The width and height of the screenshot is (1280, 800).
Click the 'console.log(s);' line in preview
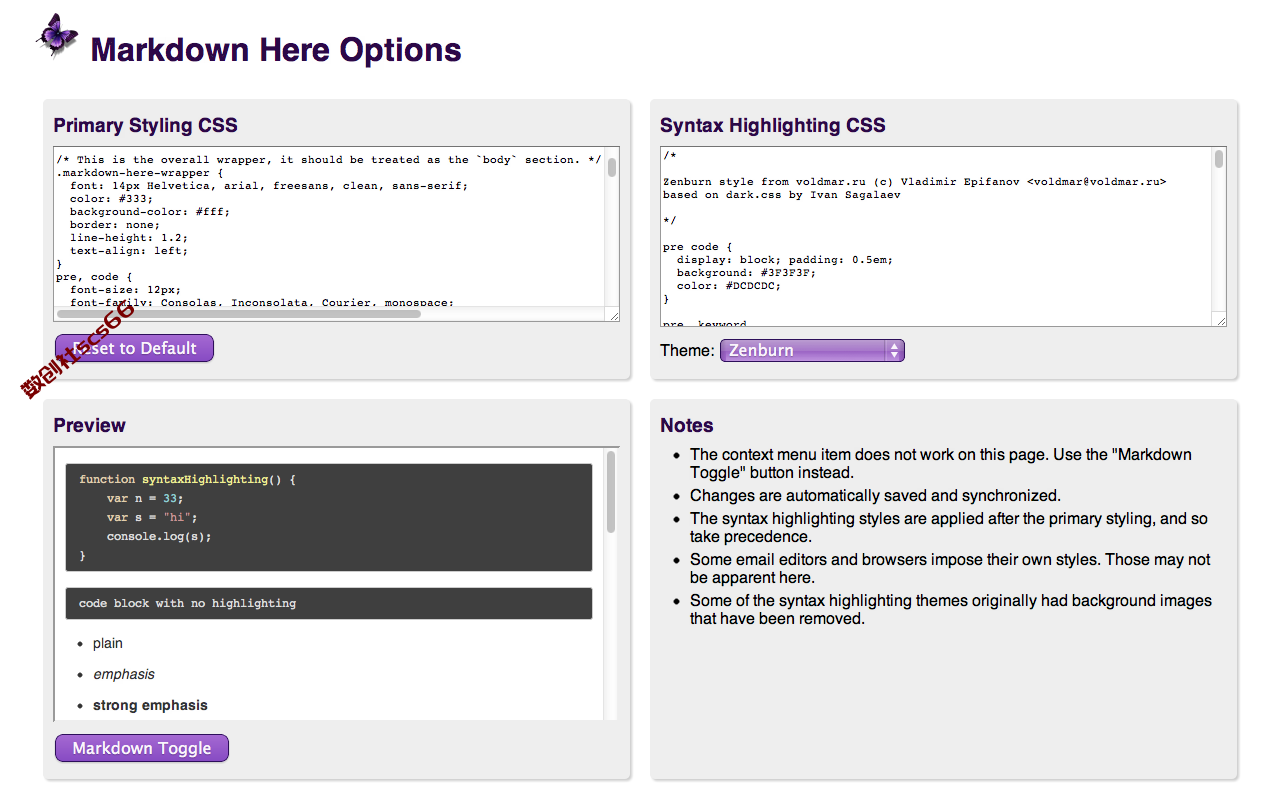159,536
